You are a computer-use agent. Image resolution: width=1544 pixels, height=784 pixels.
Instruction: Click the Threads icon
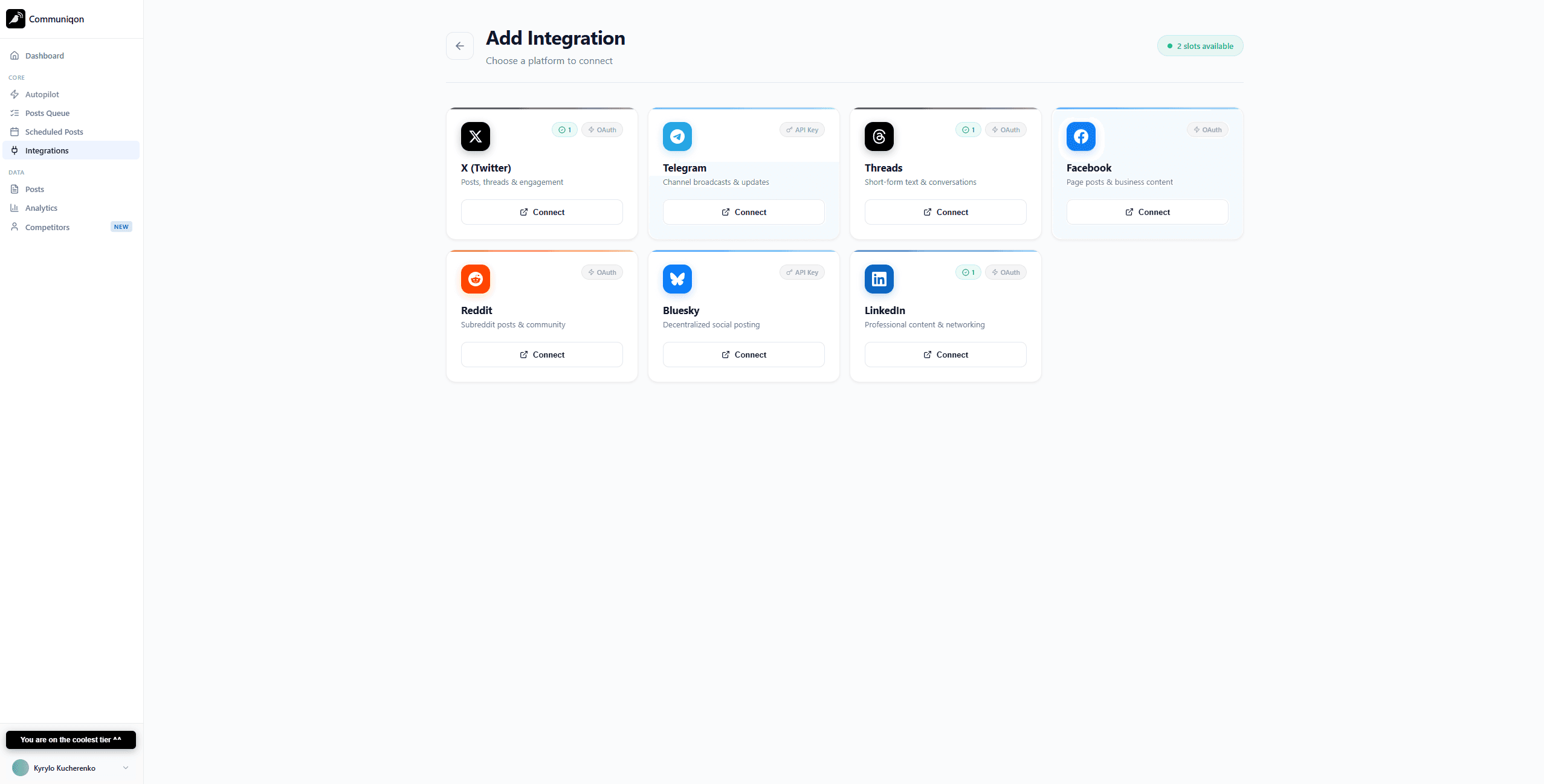[879, 137]
